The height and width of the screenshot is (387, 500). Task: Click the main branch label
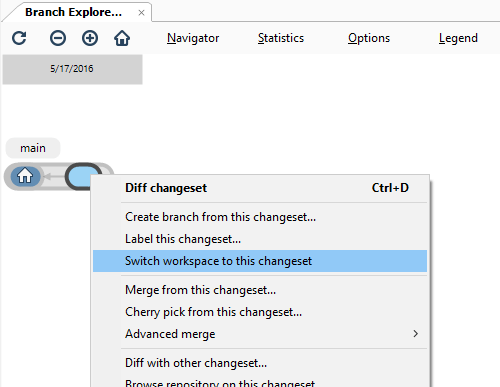[x=33, y=148]
